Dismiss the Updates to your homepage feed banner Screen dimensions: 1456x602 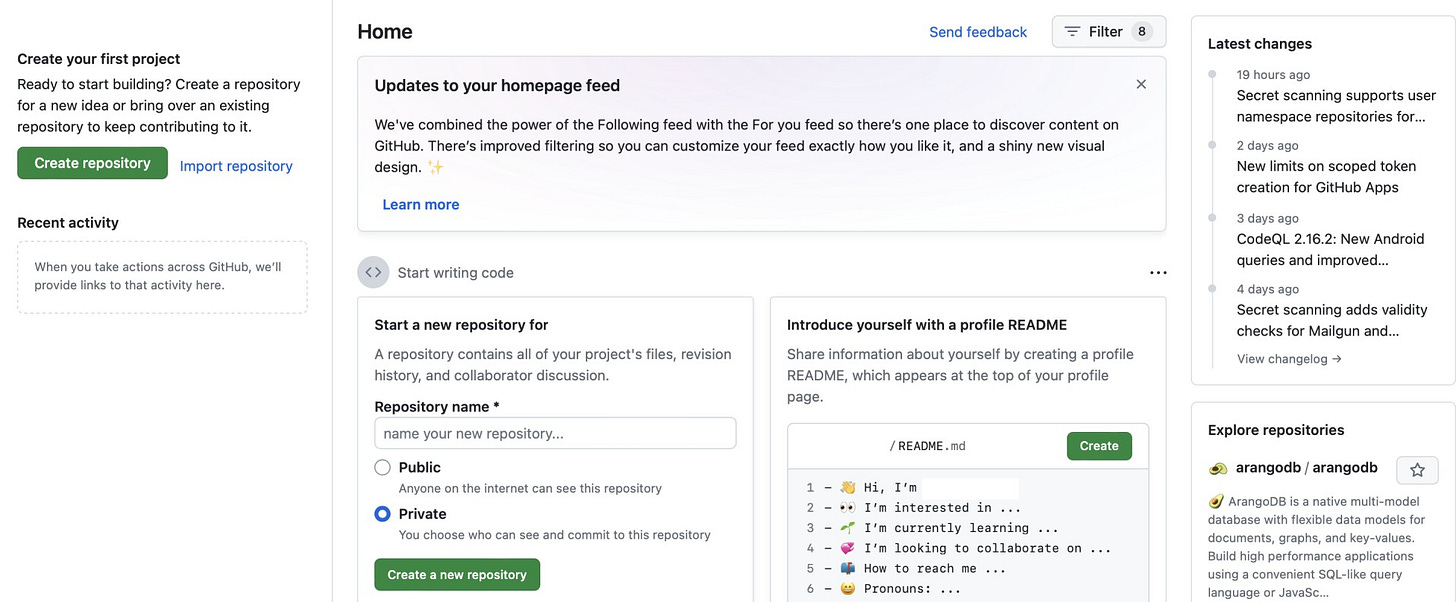(x=1141, y=84)
